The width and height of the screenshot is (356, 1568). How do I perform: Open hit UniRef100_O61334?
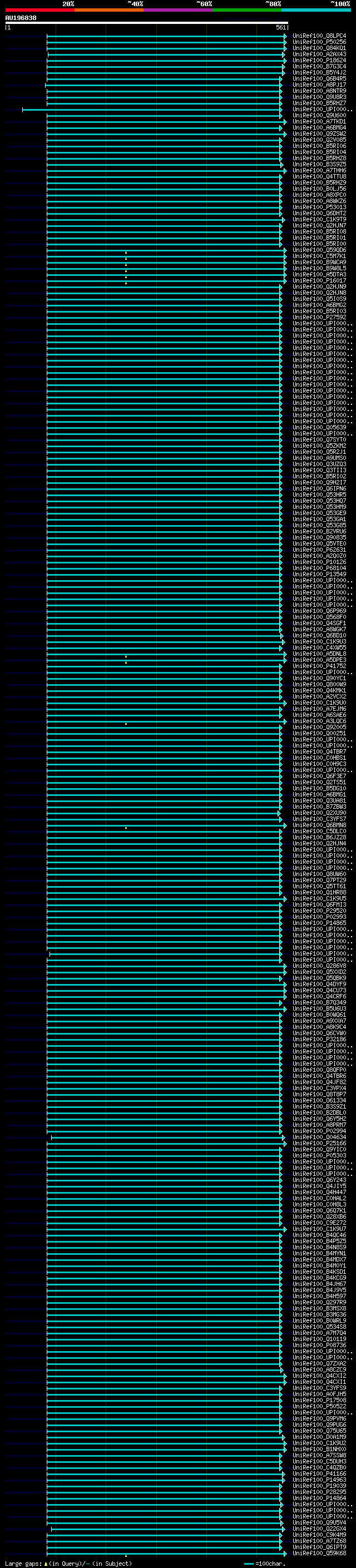click(319, 1101)
